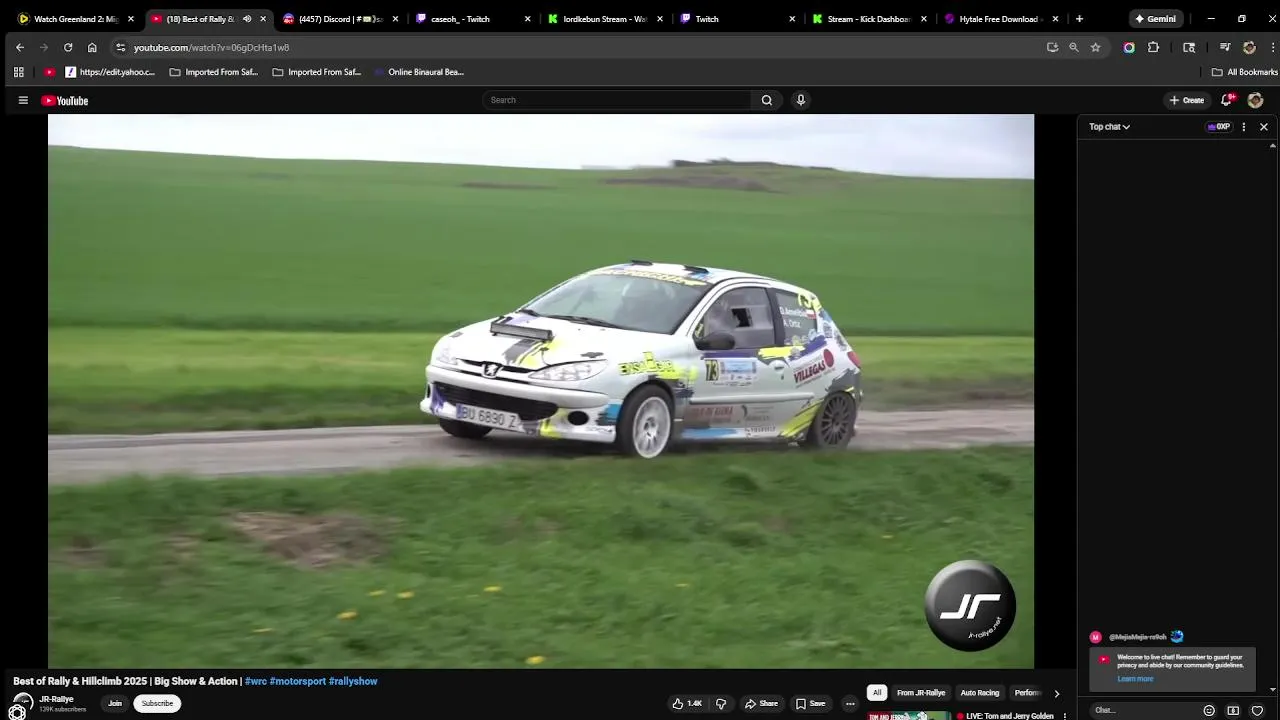Open first Imported From Saf... bookmark folder
Image resolution: width=1280 pixels, height=720 pixels.
coord(214,72)
